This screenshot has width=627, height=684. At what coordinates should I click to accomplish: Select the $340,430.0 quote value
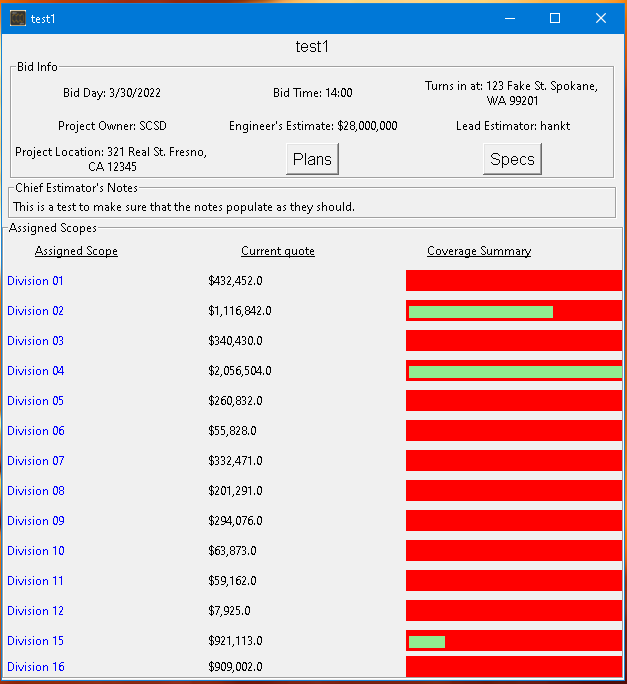point(236,341)
